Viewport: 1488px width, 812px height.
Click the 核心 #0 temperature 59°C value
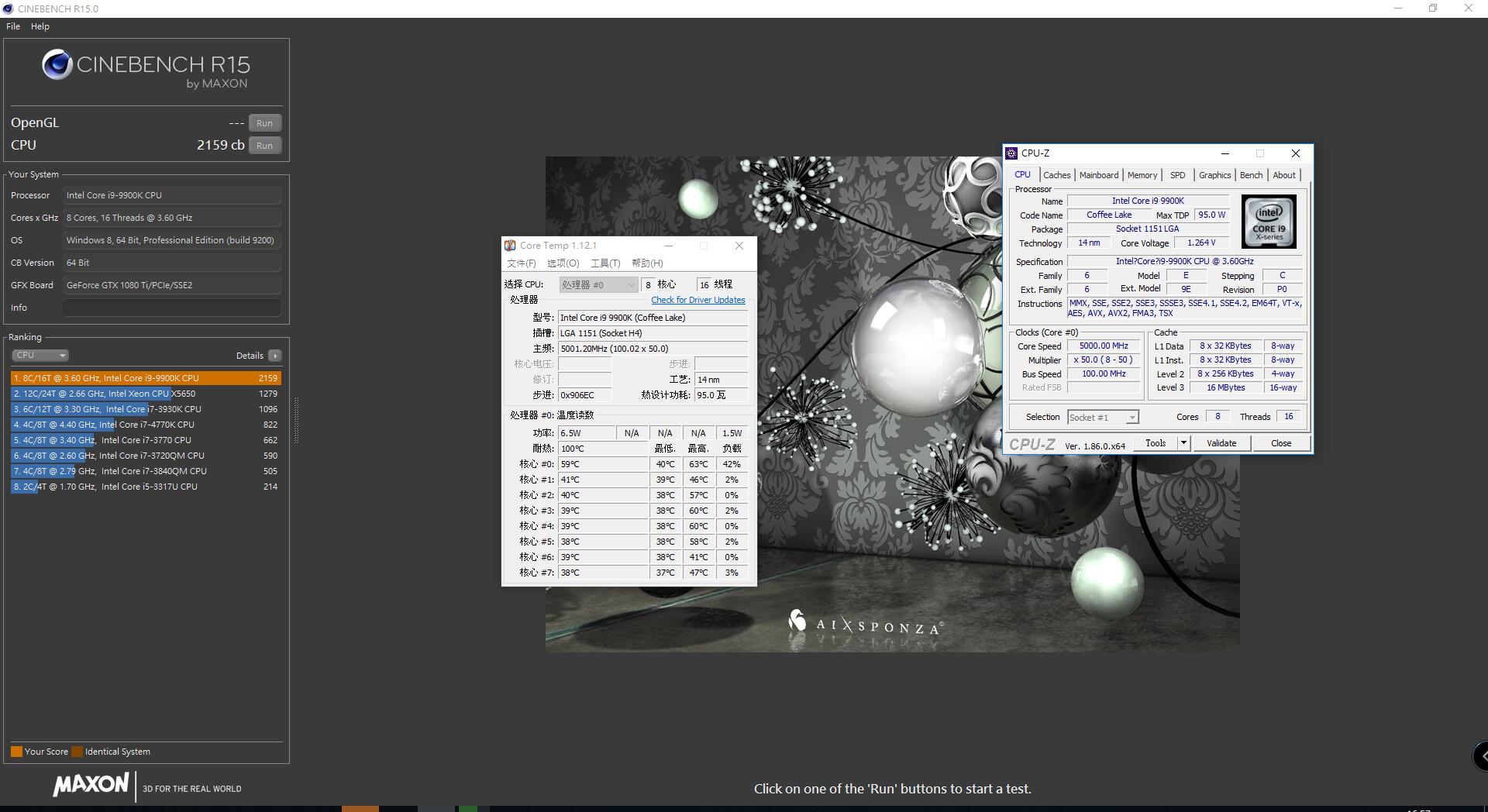[x=603, y=464]
